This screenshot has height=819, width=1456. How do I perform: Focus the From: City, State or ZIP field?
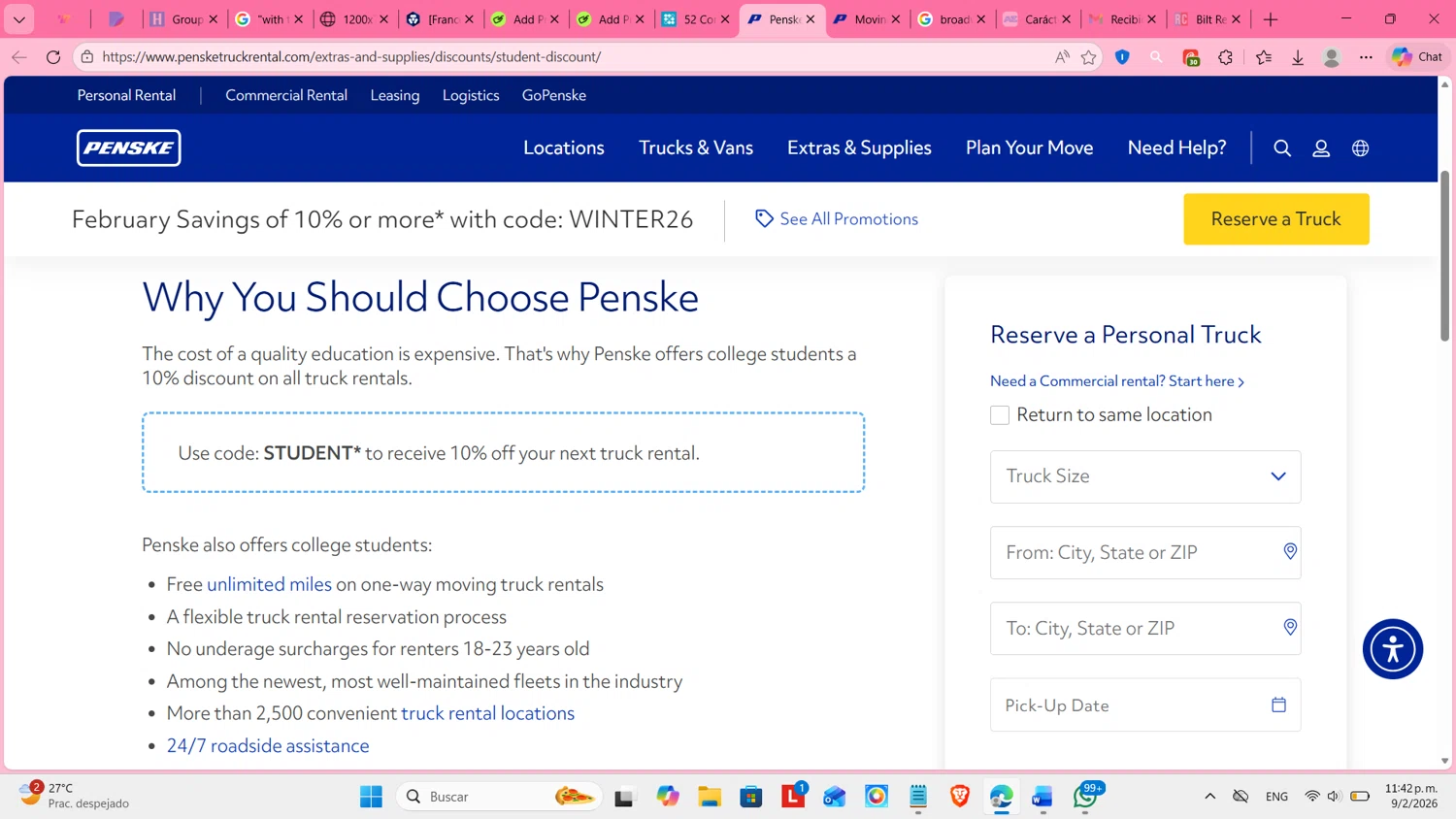tap(1145, 552)
